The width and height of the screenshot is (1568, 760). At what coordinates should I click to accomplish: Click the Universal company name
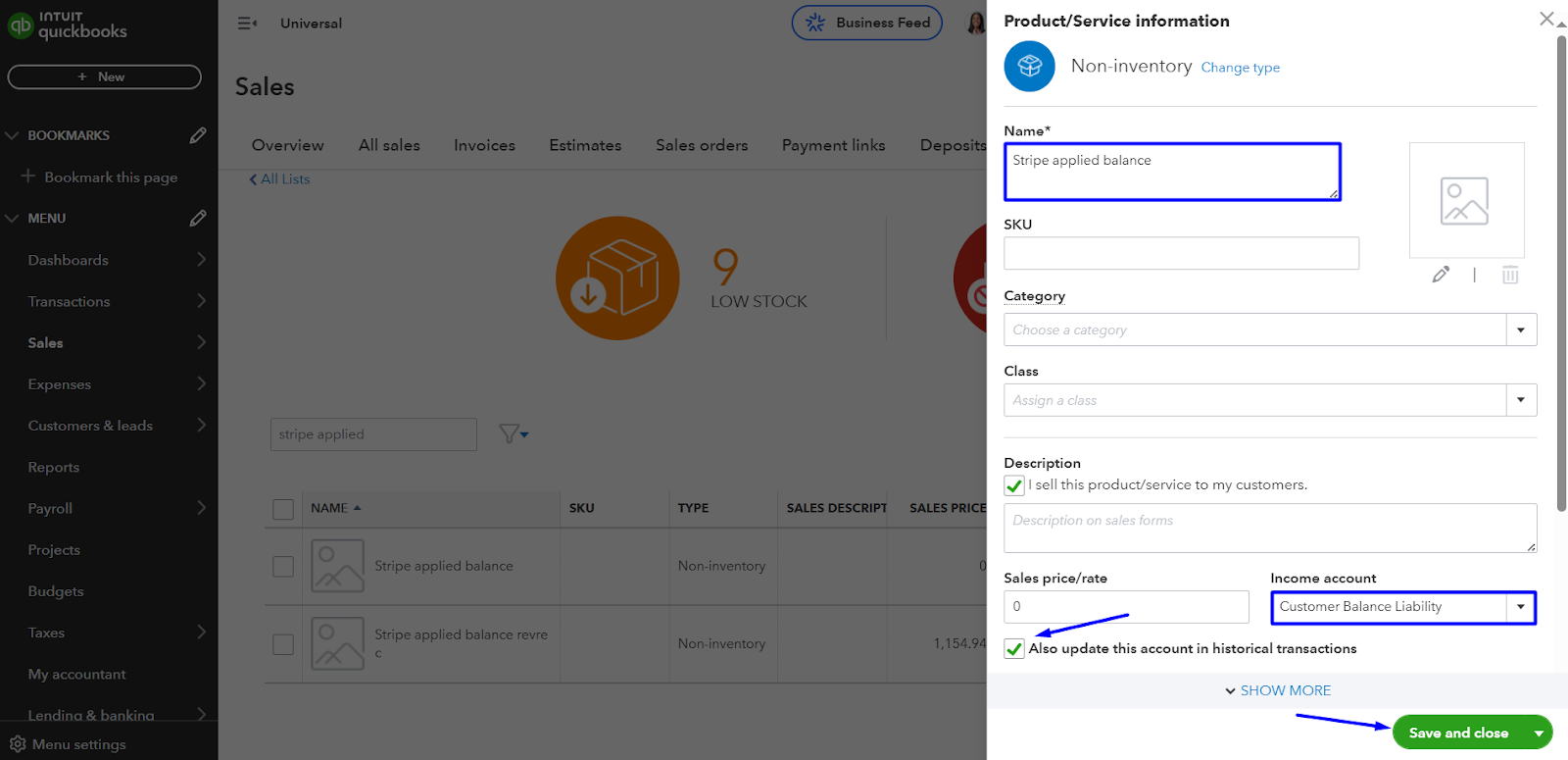311,24
